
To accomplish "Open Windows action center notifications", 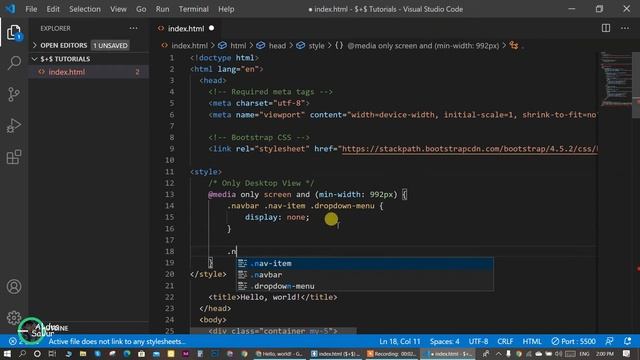I will coord(627,353).
